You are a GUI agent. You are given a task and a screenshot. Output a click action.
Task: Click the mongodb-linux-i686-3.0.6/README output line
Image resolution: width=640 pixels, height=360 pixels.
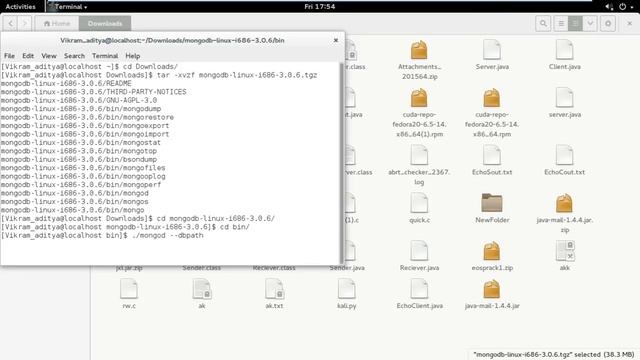click(66, 83)
